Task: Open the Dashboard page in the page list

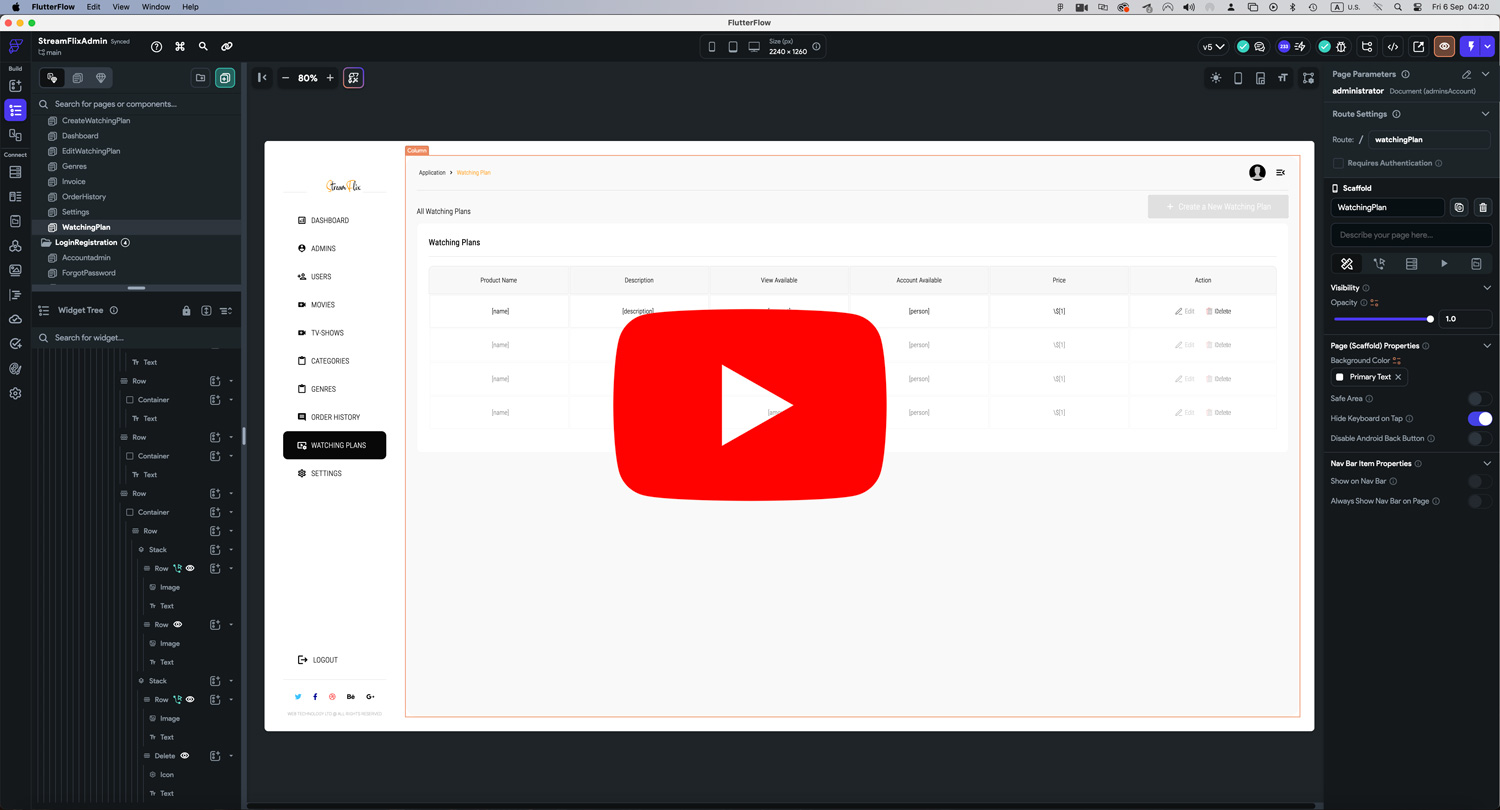Action: (80, 136)
